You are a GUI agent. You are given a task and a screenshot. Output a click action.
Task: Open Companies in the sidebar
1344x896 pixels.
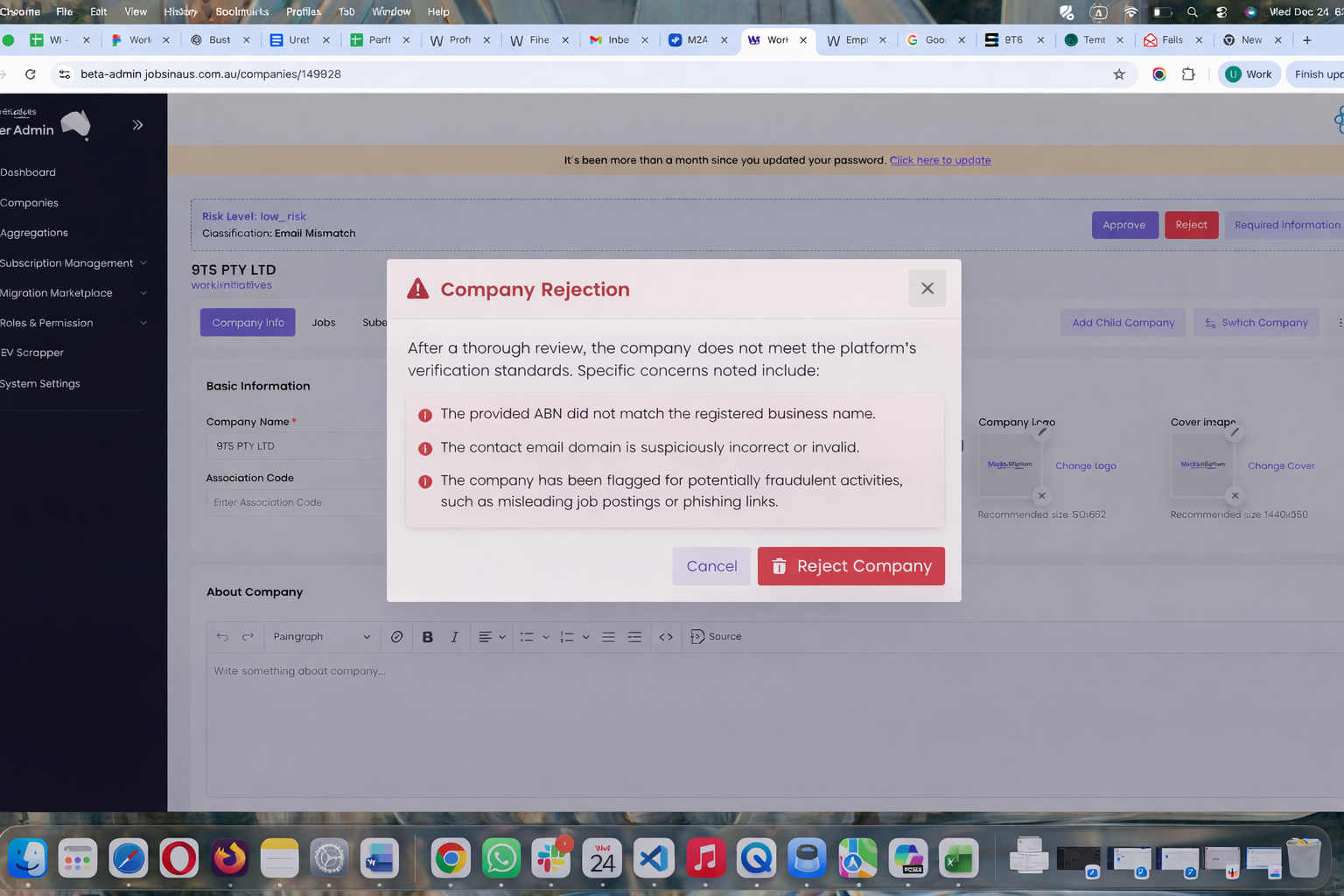[30, 203]
